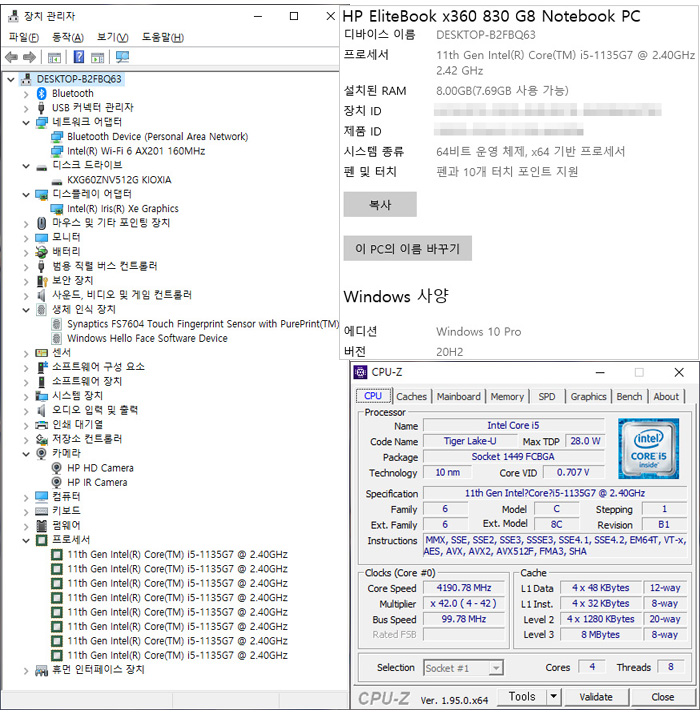700x714 pixels.
Task: Click the 휴먼 인터페이스 장치 icon
Action: coord(41,670)
